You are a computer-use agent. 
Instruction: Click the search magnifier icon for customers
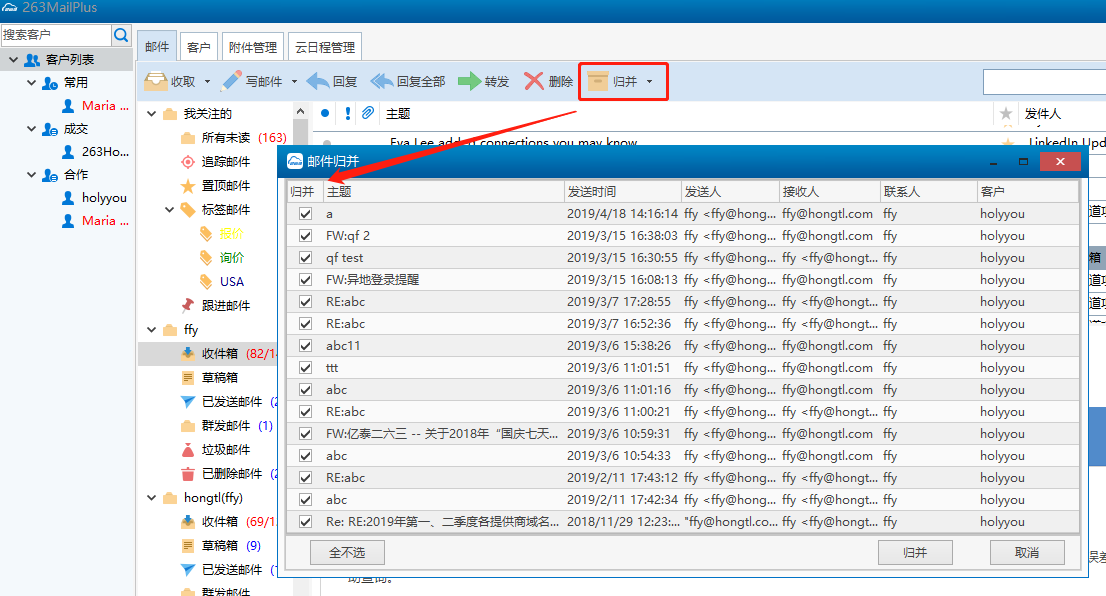pyautogui.click(x=121, y=35)
